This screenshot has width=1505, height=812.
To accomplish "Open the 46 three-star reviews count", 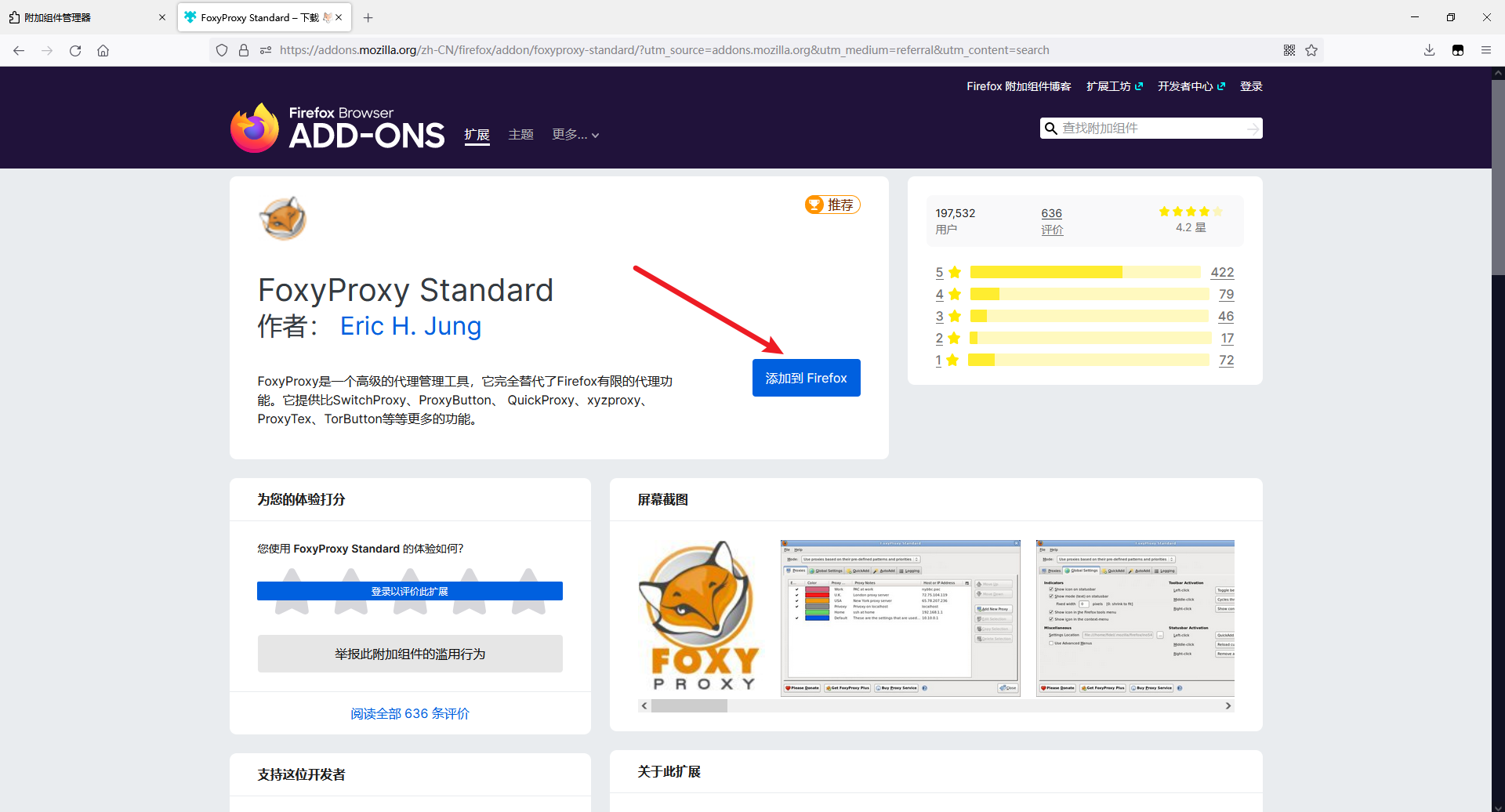I will click(x=1226, y=316).
